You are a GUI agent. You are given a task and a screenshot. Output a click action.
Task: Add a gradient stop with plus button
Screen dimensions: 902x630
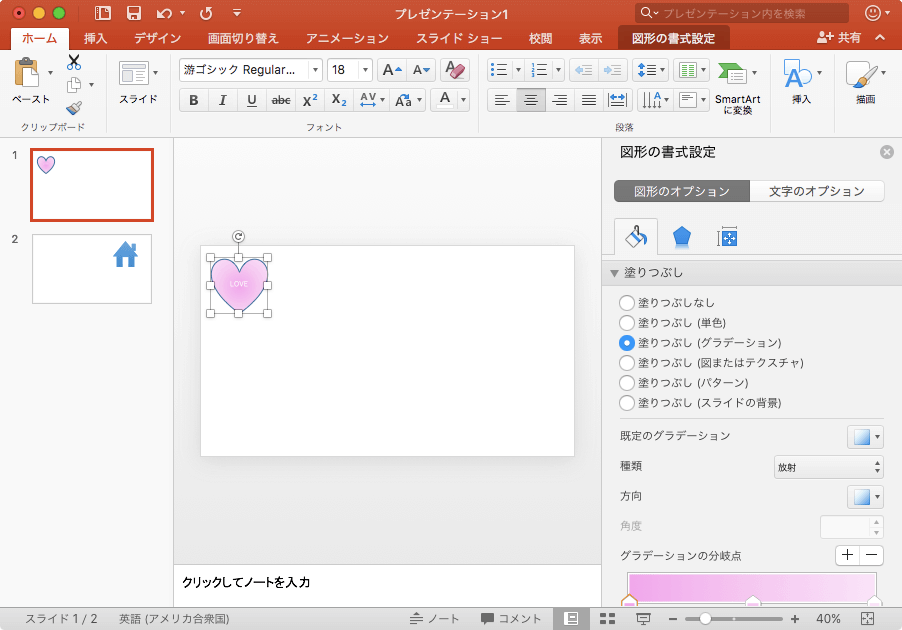point(847,555)
